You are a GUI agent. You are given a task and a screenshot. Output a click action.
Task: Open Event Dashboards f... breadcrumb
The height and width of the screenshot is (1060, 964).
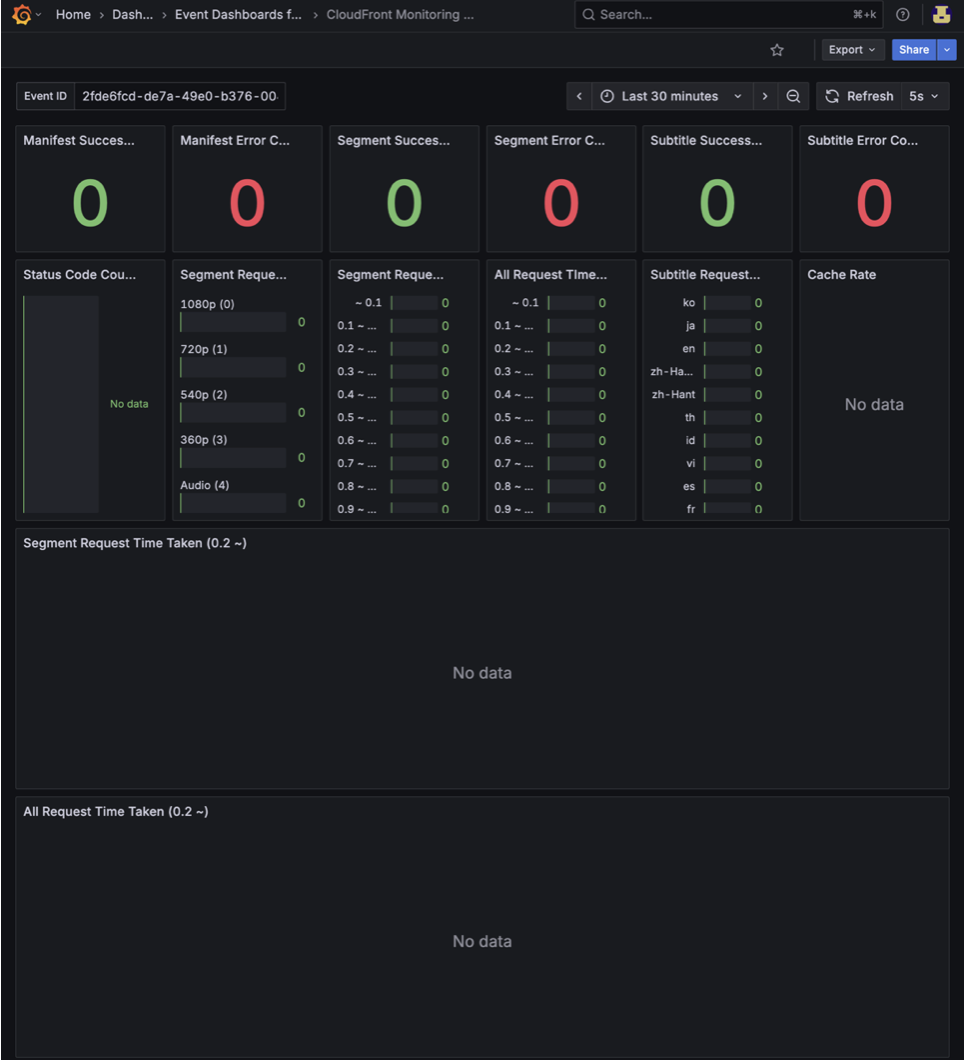[x=238, y=14]
